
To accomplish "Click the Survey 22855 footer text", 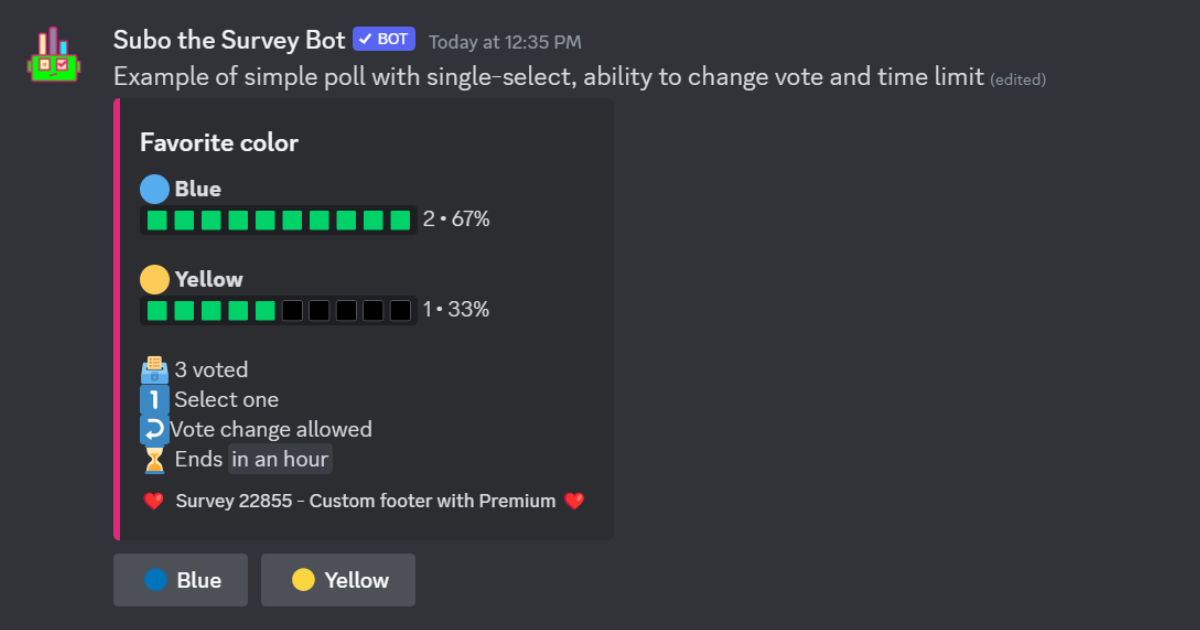I will click(365, 501).
